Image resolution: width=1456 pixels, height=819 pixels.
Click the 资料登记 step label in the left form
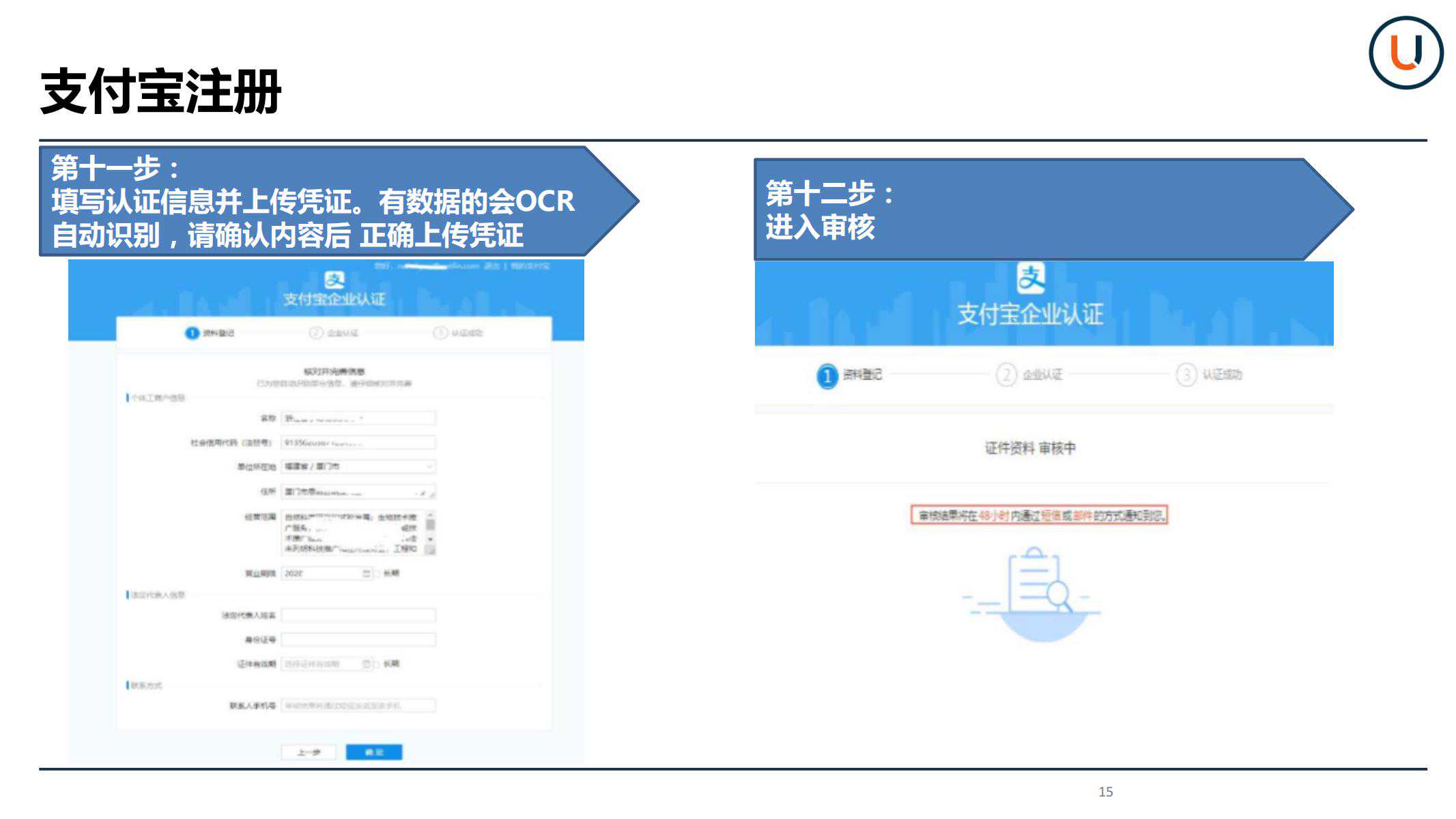[x=218, y=333]
